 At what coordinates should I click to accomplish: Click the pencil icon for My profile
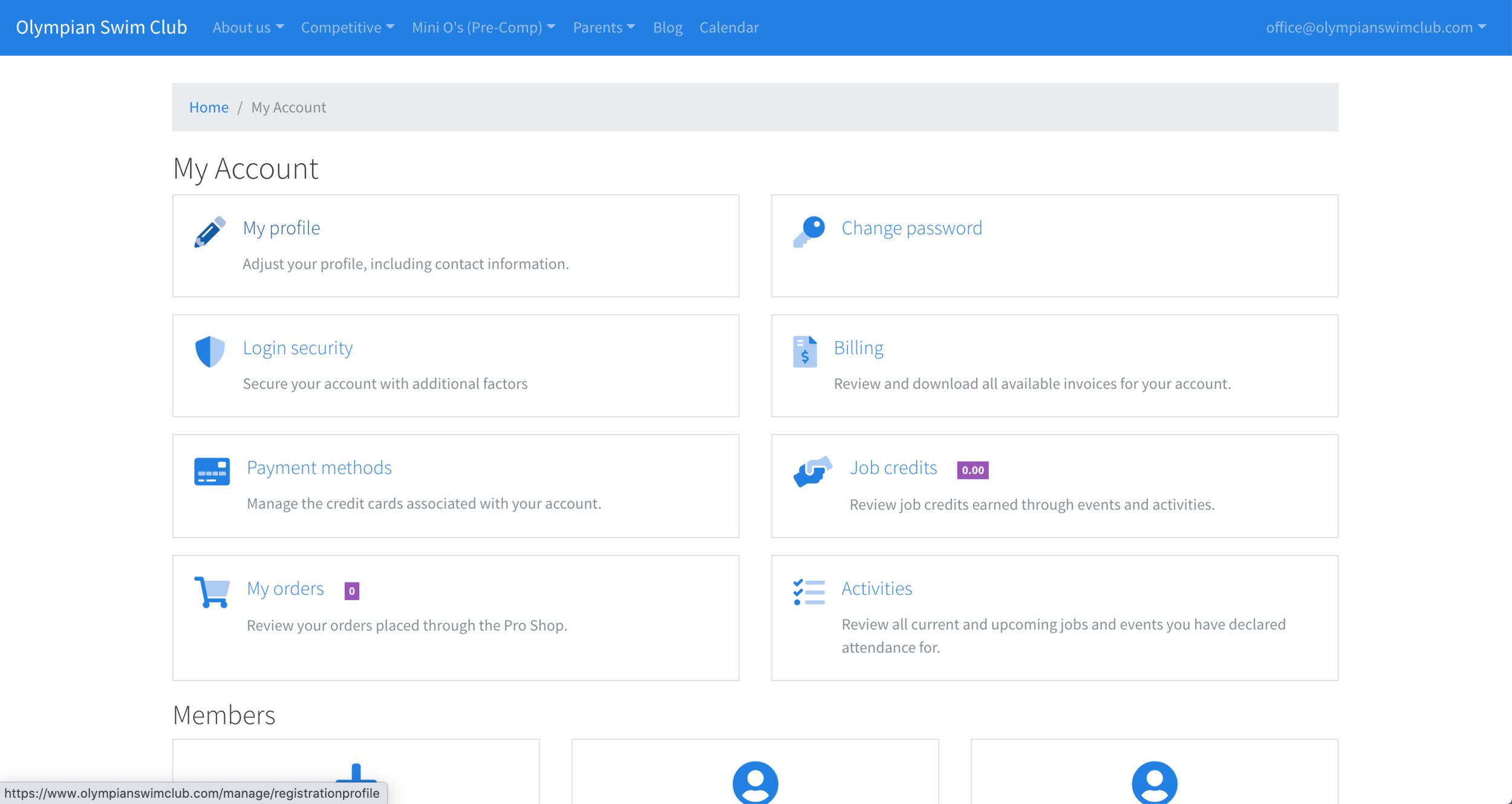coord(210,232)
